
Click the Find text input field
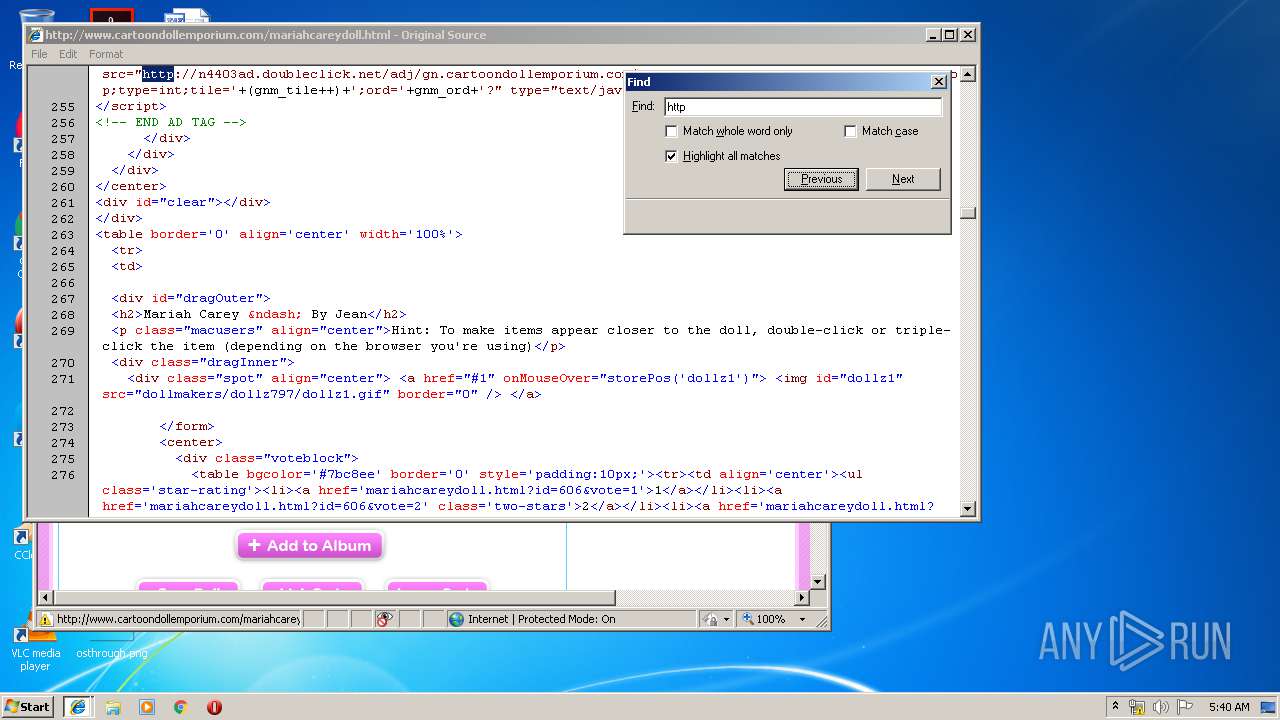pyautogui.click(x=803, y=107)
